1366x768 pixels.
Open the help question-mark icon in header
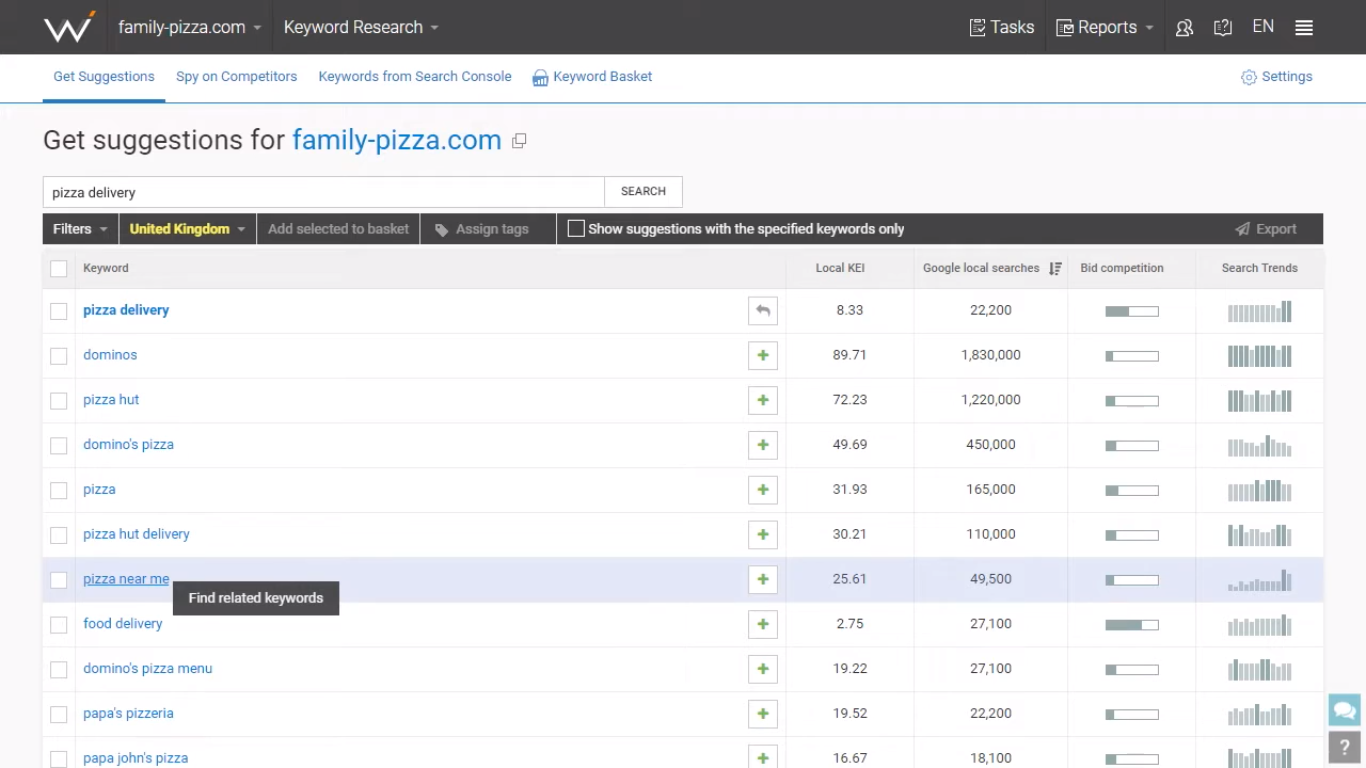point(1222,28)
